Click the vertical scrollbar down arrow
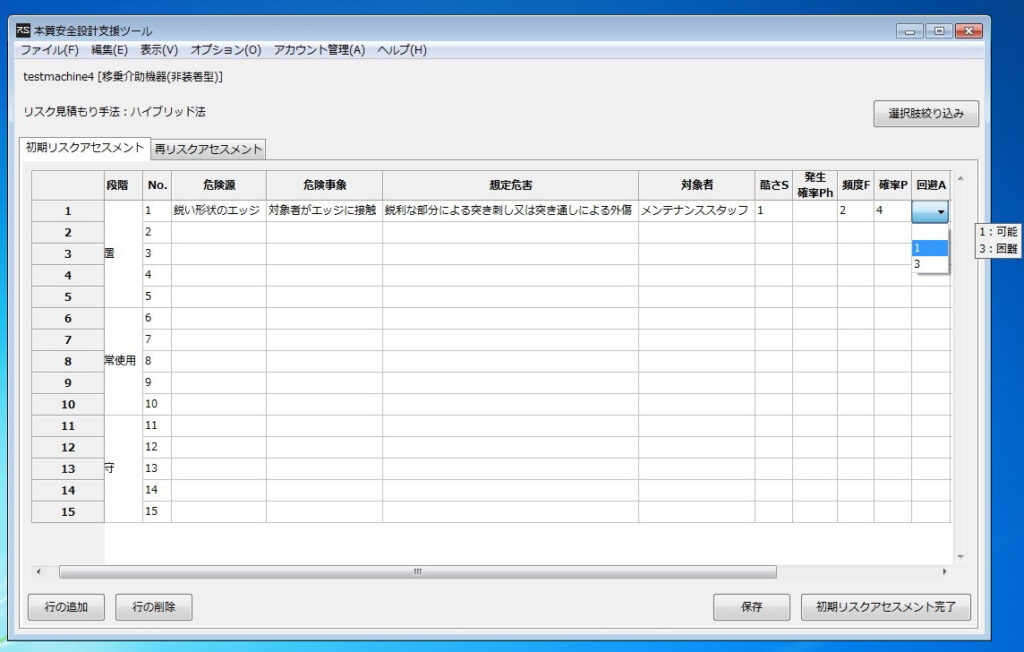The width and height of the screenshot is (1024, 652). pos(960,557)
